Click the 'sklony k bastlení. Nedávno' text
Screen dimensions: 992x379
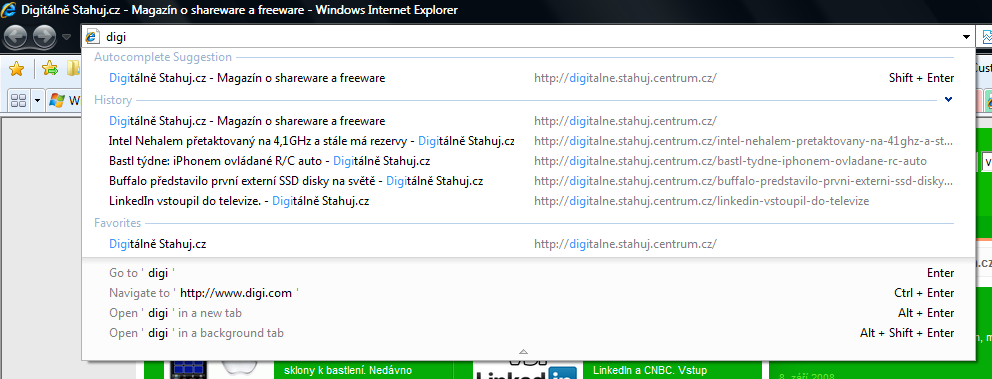(349, 370)
